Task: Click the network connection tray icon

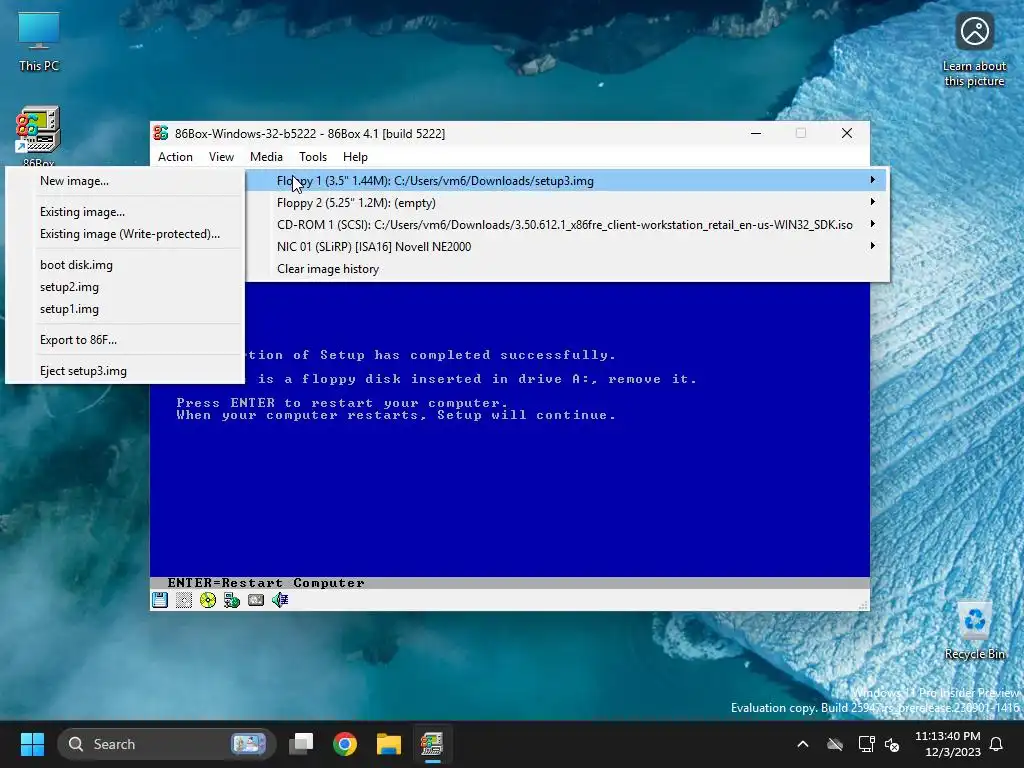Action: click(866, 744)
